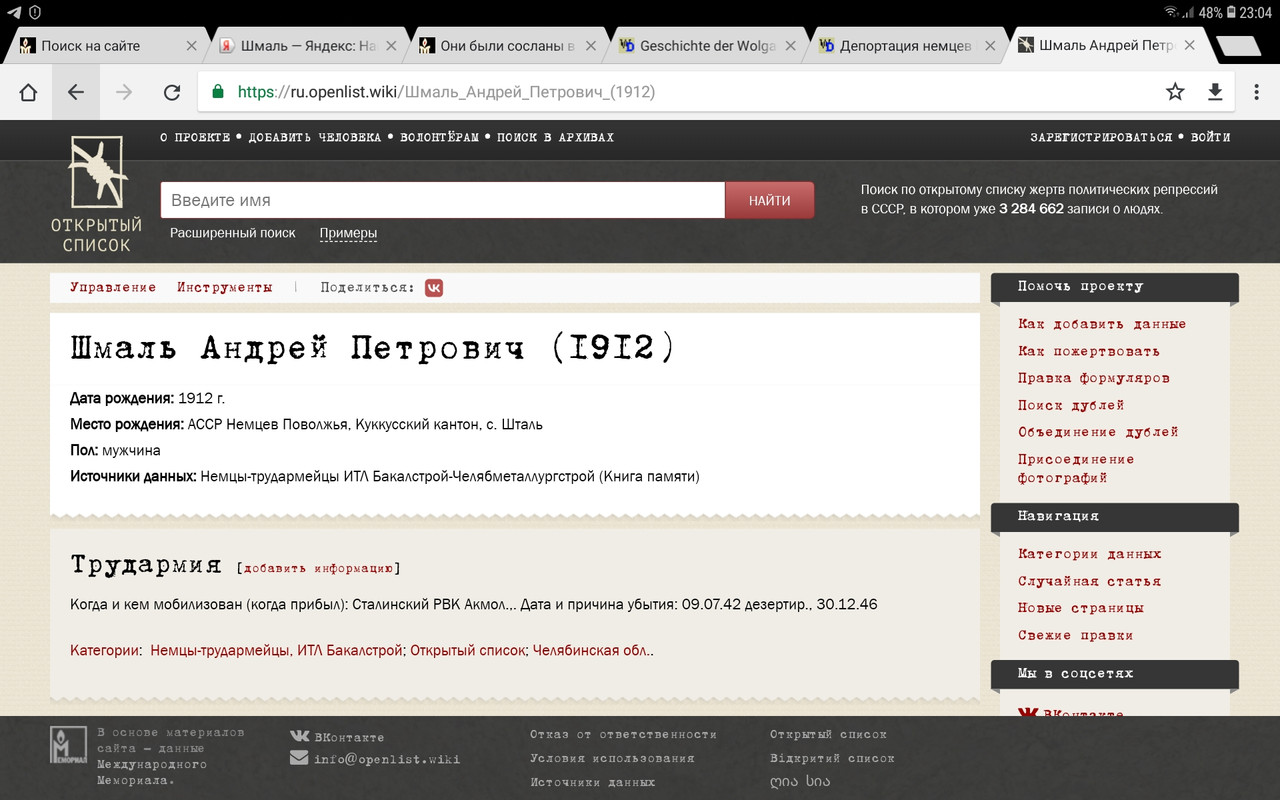Screen dimensions: 1280x800
Task: Open 'Случайная статья' navigation link
Action: (1090, 581)
